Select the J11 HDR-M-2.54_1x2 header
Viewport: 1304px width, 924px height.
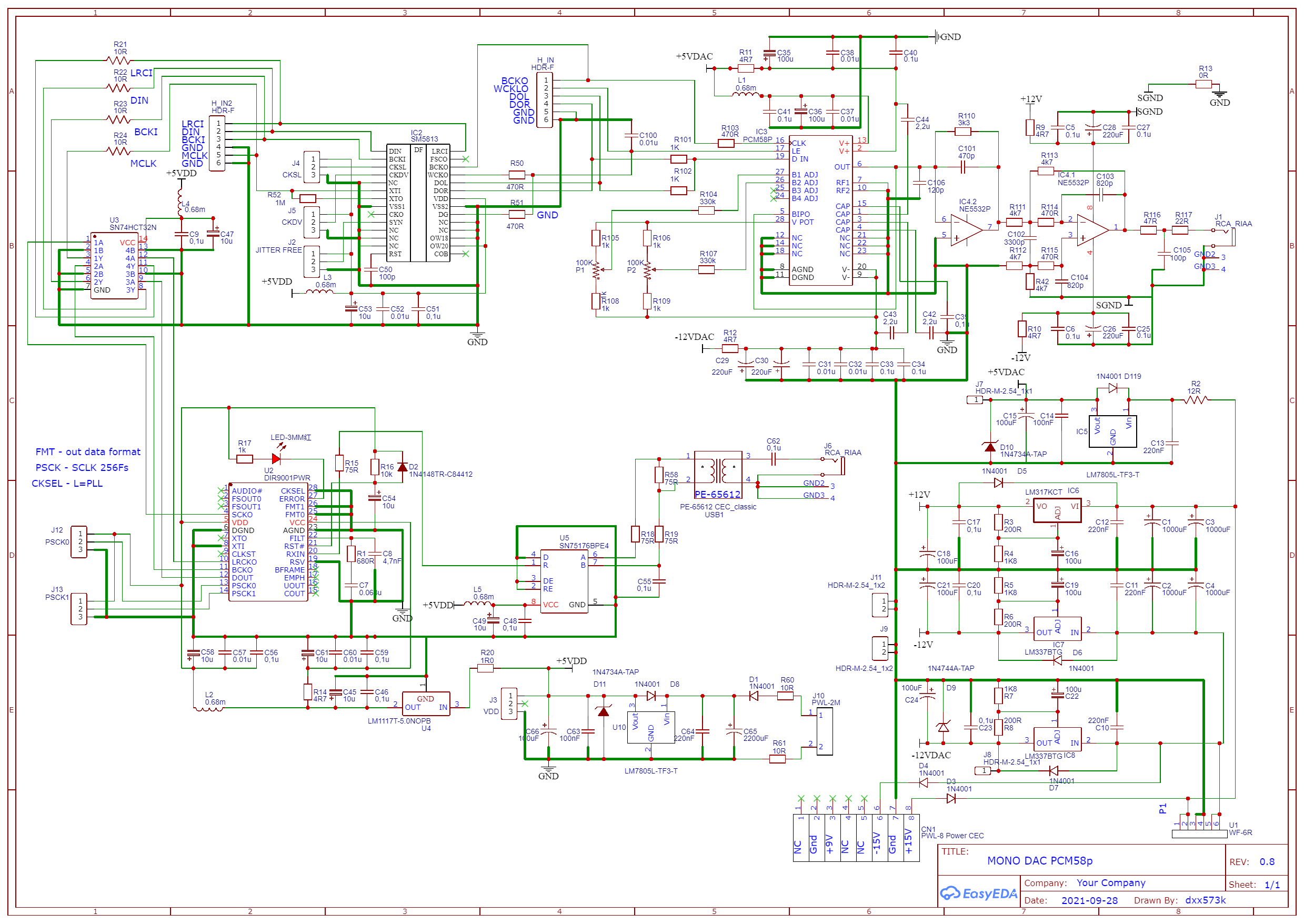coord(879,605)
